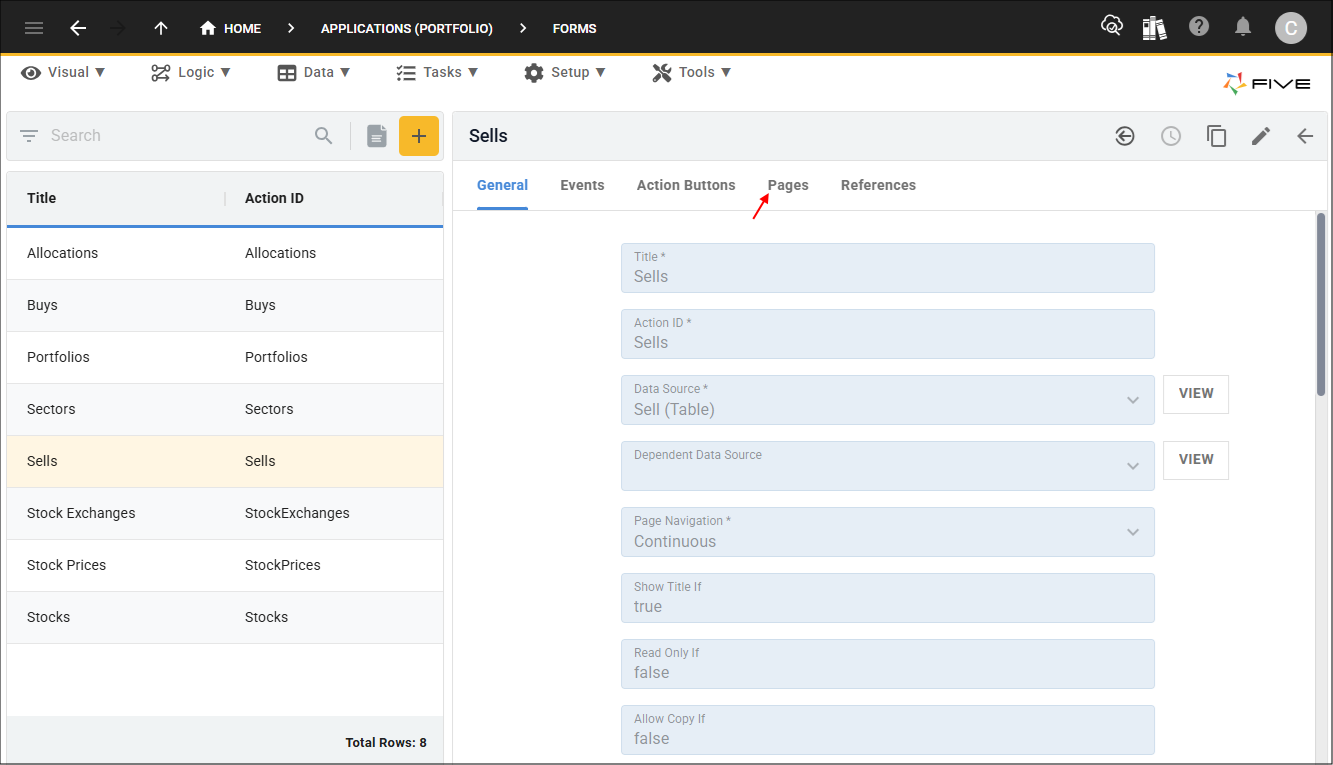The height and width of the screenshot is (765, 1333).
Task: Copy the Sells form with copy icon
Action: (x=1216, y=136)
